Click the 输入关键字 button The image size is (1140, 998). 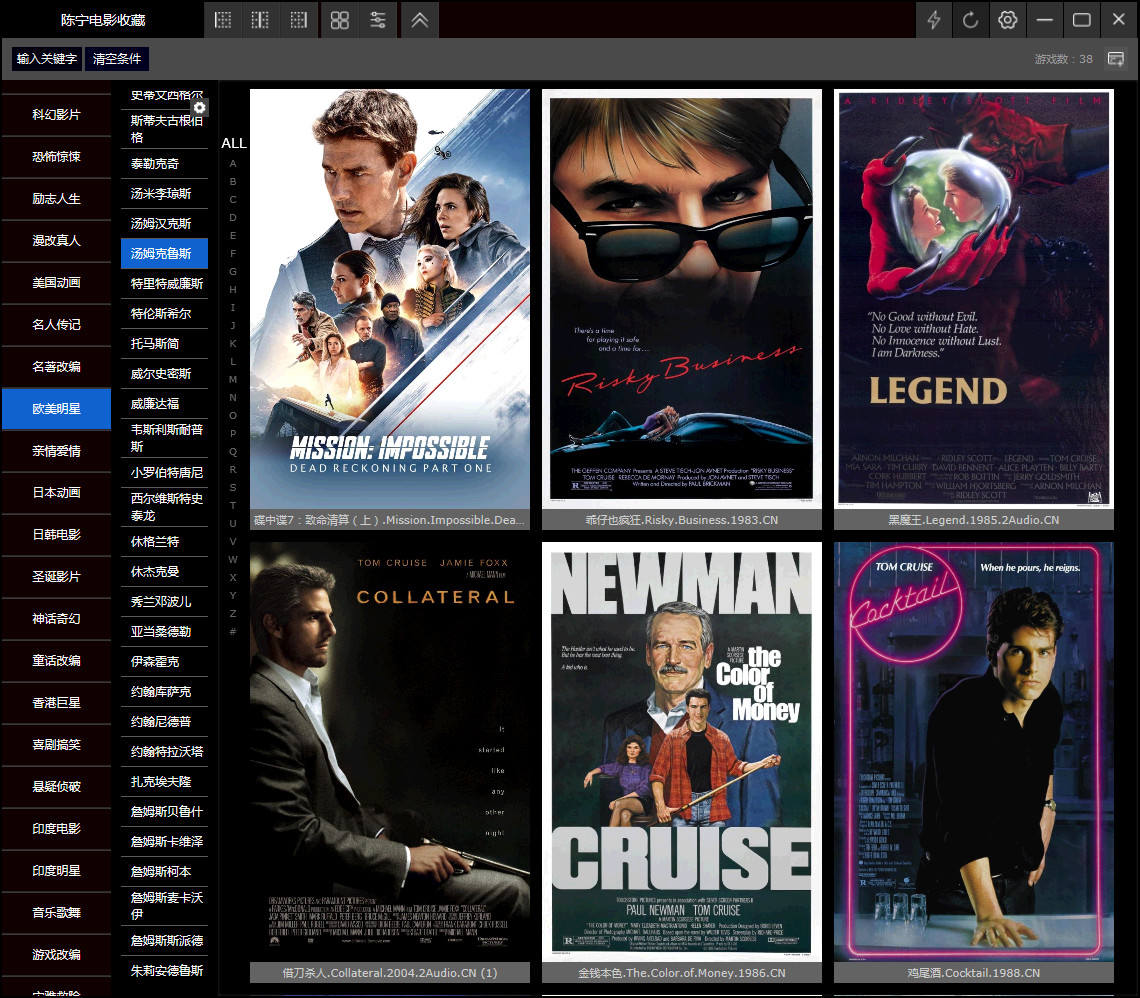click(47, 59)
